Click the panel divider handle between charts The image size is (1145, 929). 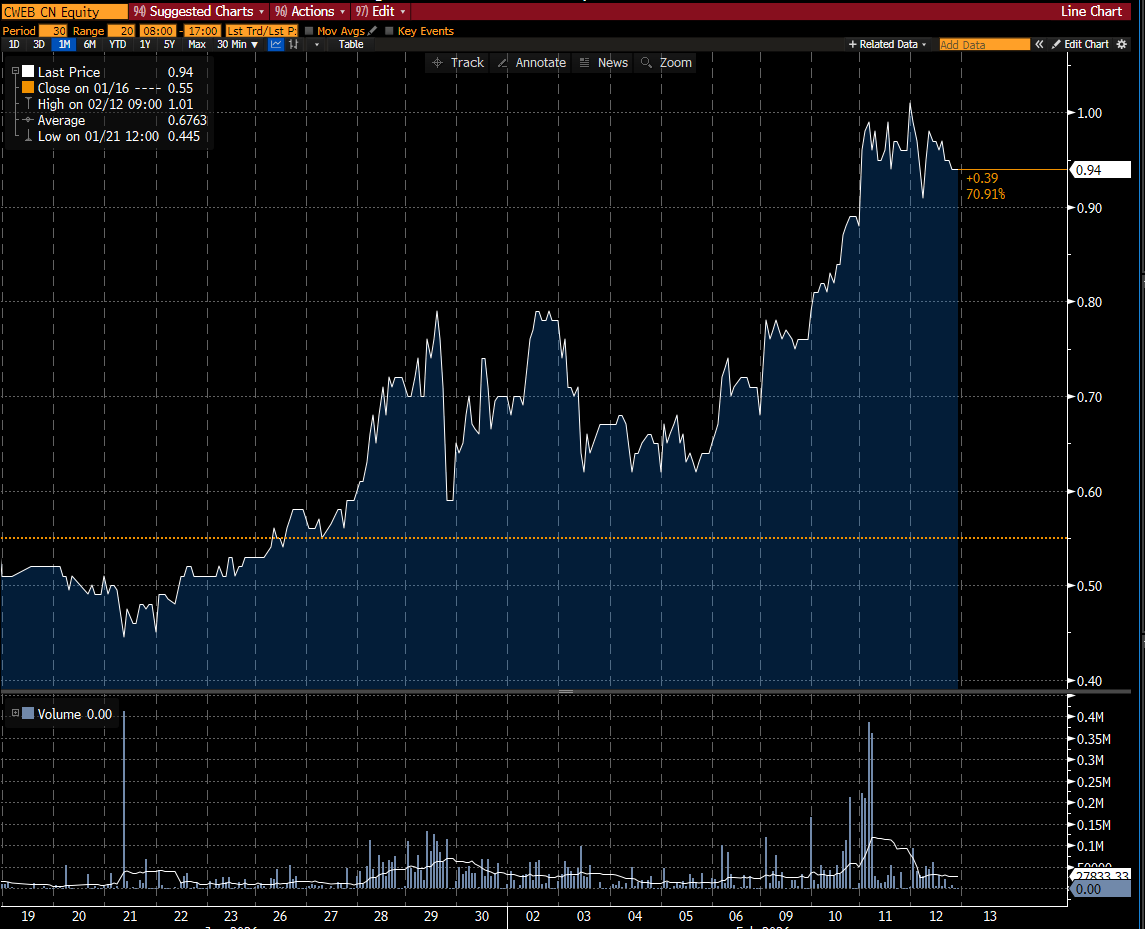[566, 692]
